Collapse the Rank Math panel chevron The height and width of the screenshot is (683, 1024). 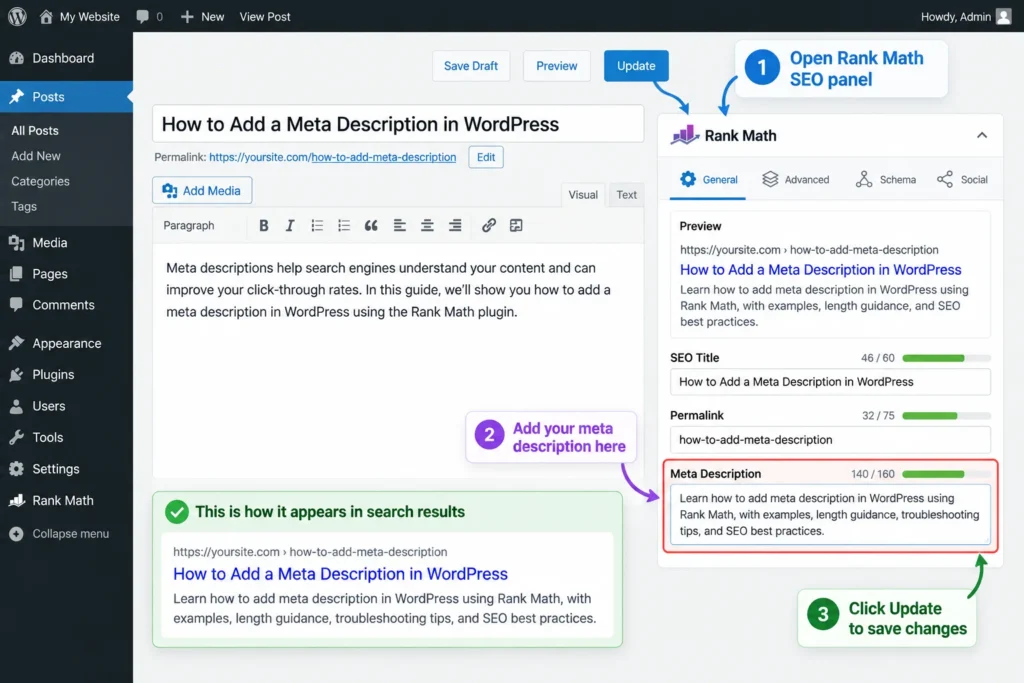point(982,135)
